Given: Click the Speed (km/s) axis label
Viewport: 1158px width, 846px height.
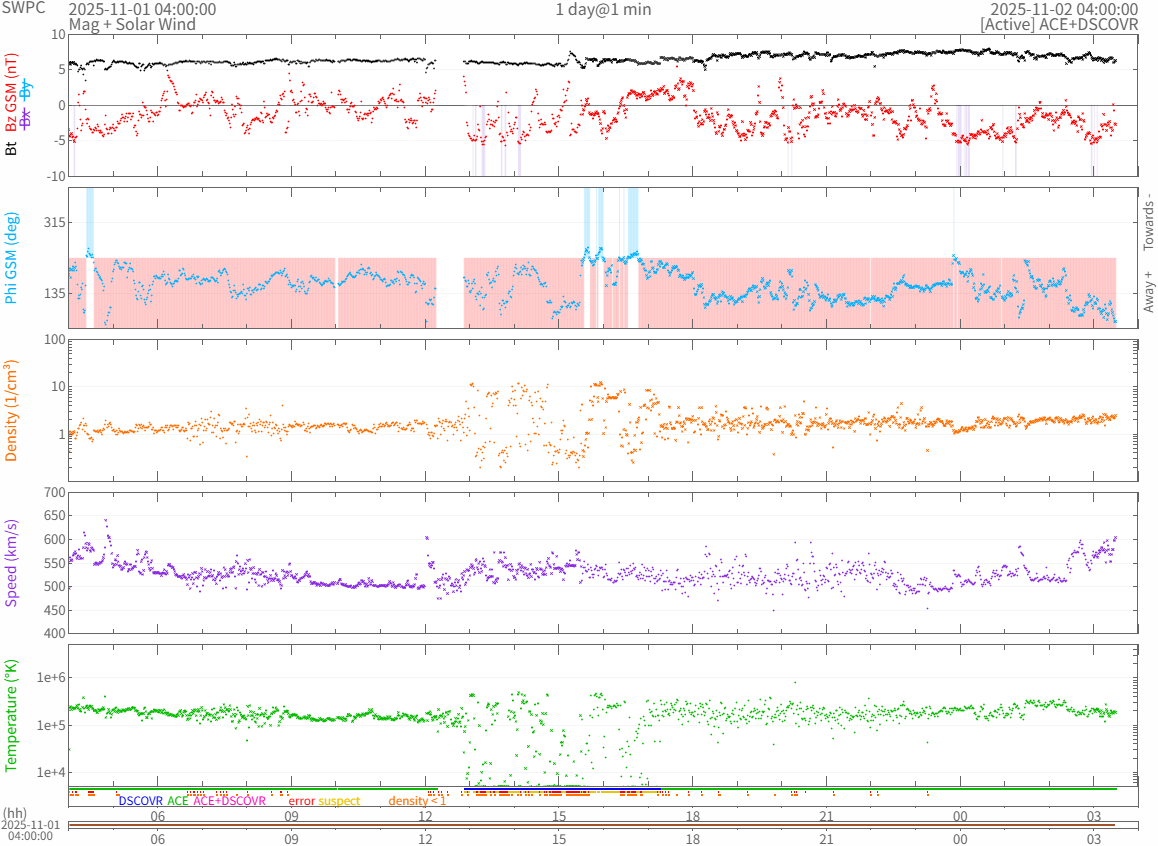Looking at the screenshot, I should point(11,562).
